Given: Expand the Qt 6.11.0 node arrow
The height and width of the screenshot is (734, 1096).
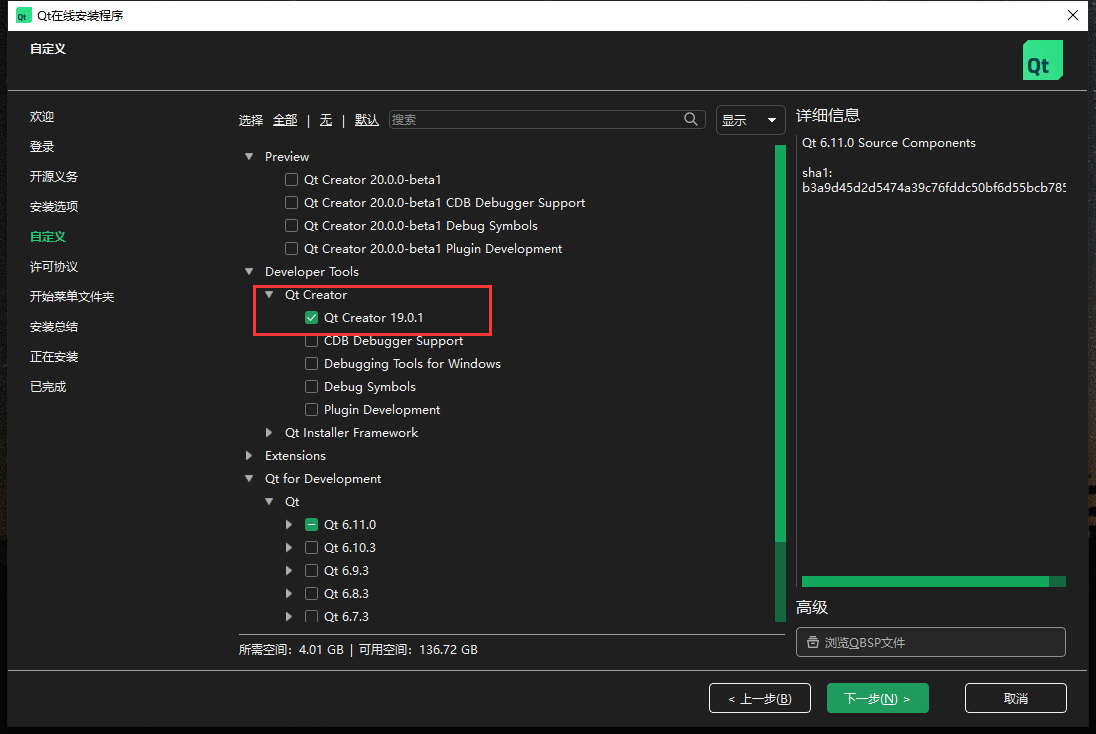Looking at the screenshot, I should click(289, 524).
